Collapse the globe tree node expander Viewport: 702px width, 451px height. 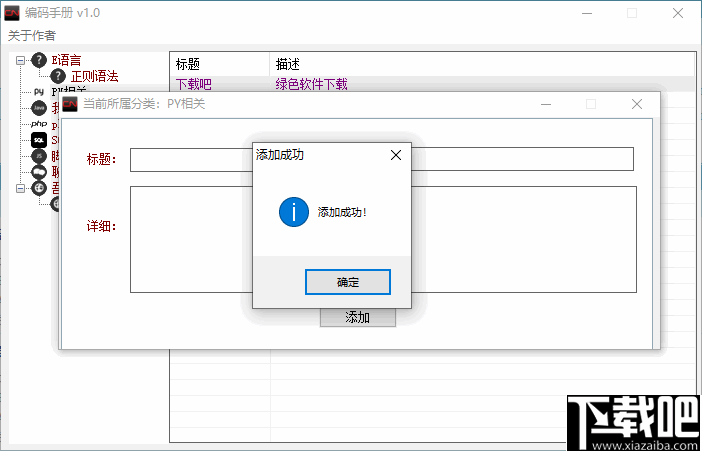pos(21,189)
